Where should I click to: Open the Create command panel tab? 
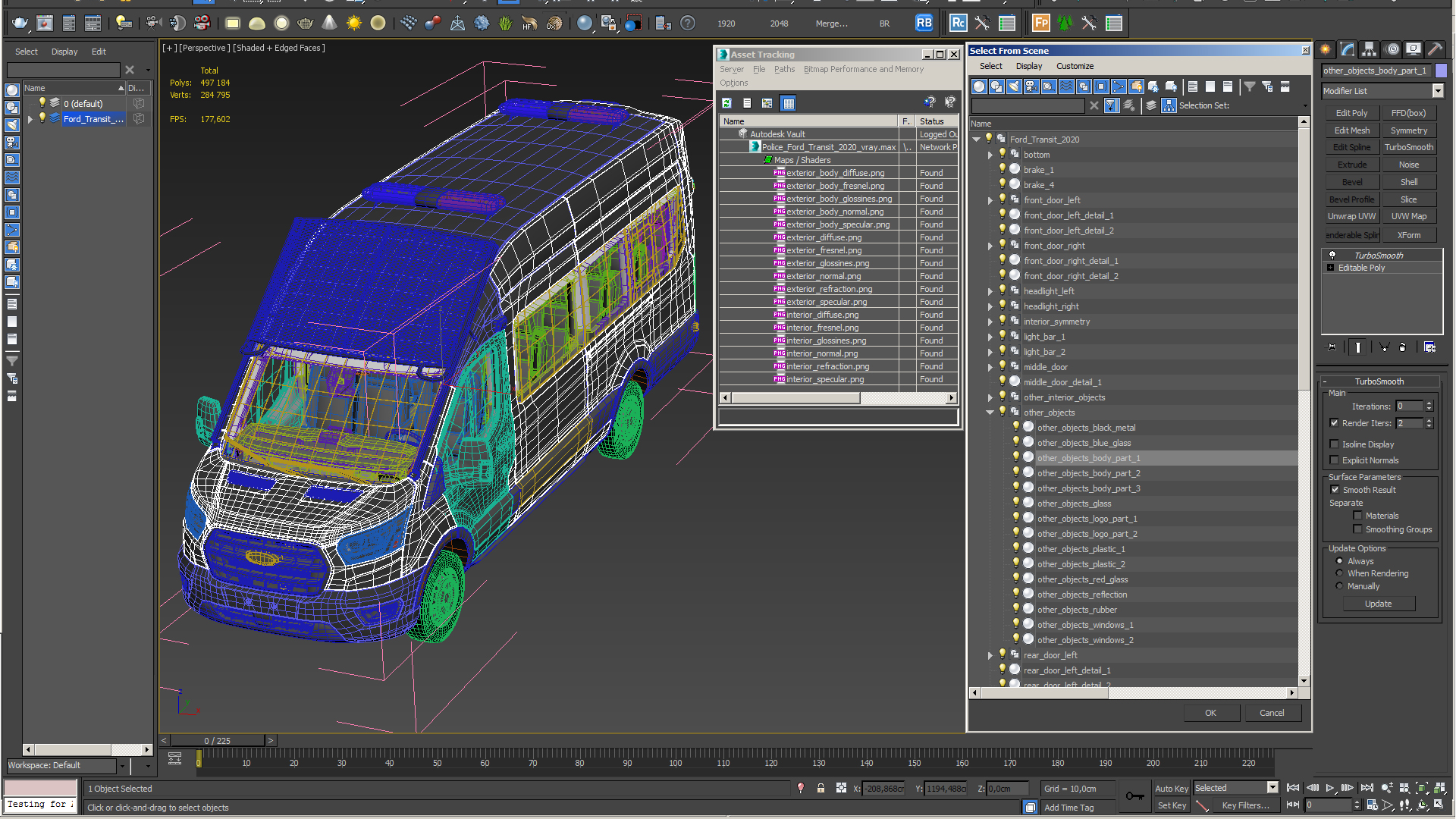1326,49
